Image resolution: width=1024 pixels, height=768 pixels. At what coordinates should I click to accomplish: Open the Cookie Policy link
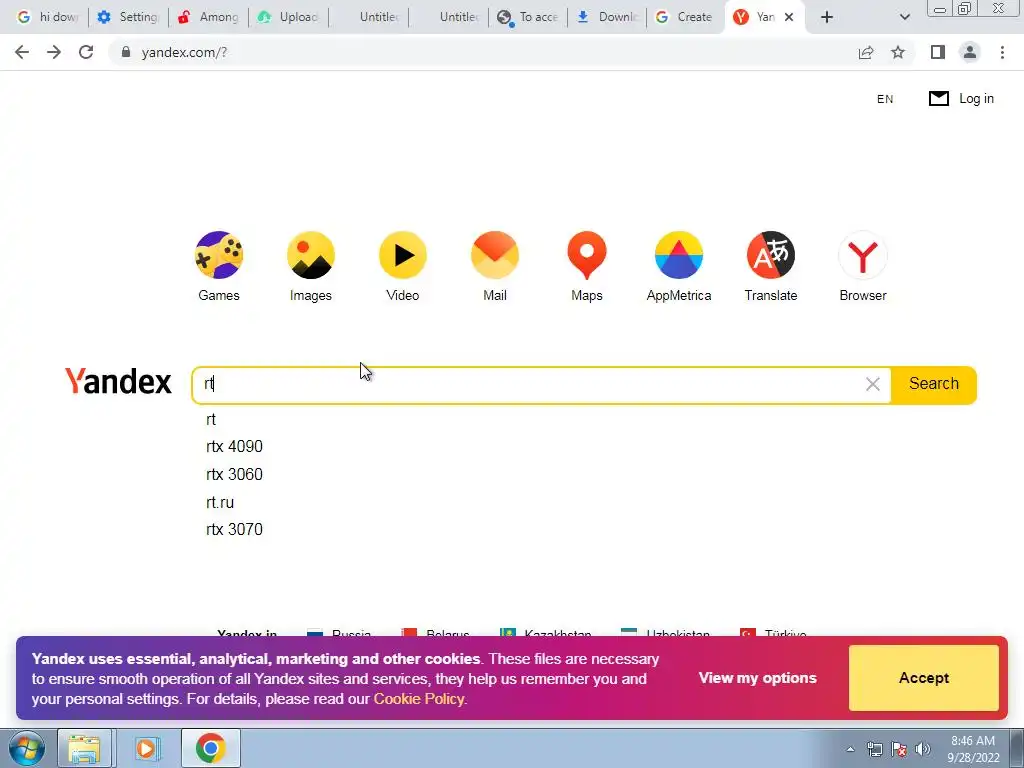tap(419, 699)
